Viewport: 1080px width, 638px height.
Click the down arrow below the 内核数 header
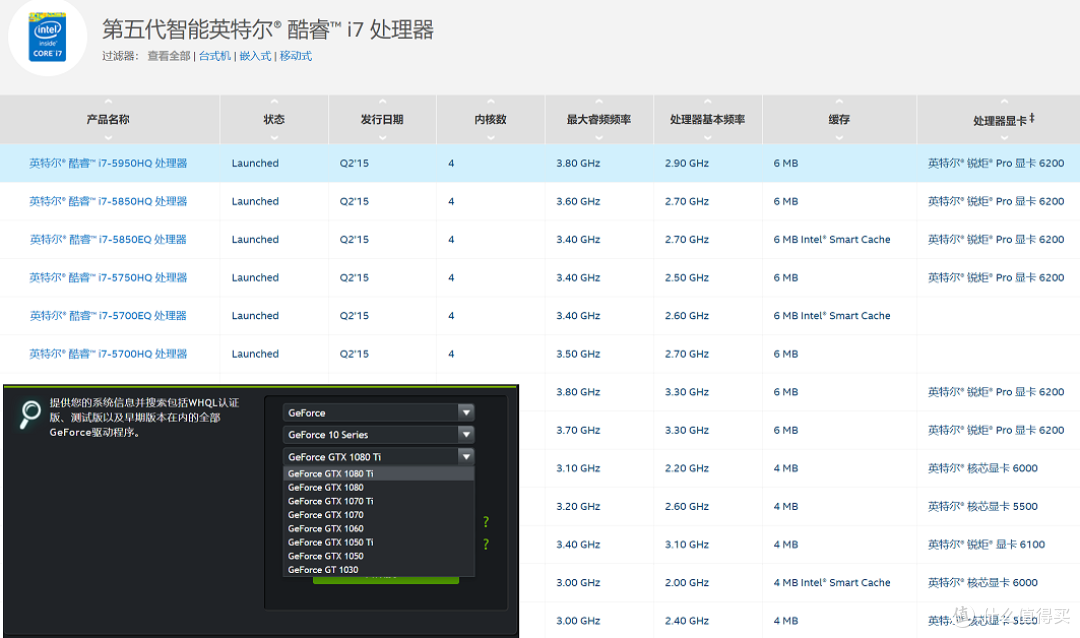point(490,137)
